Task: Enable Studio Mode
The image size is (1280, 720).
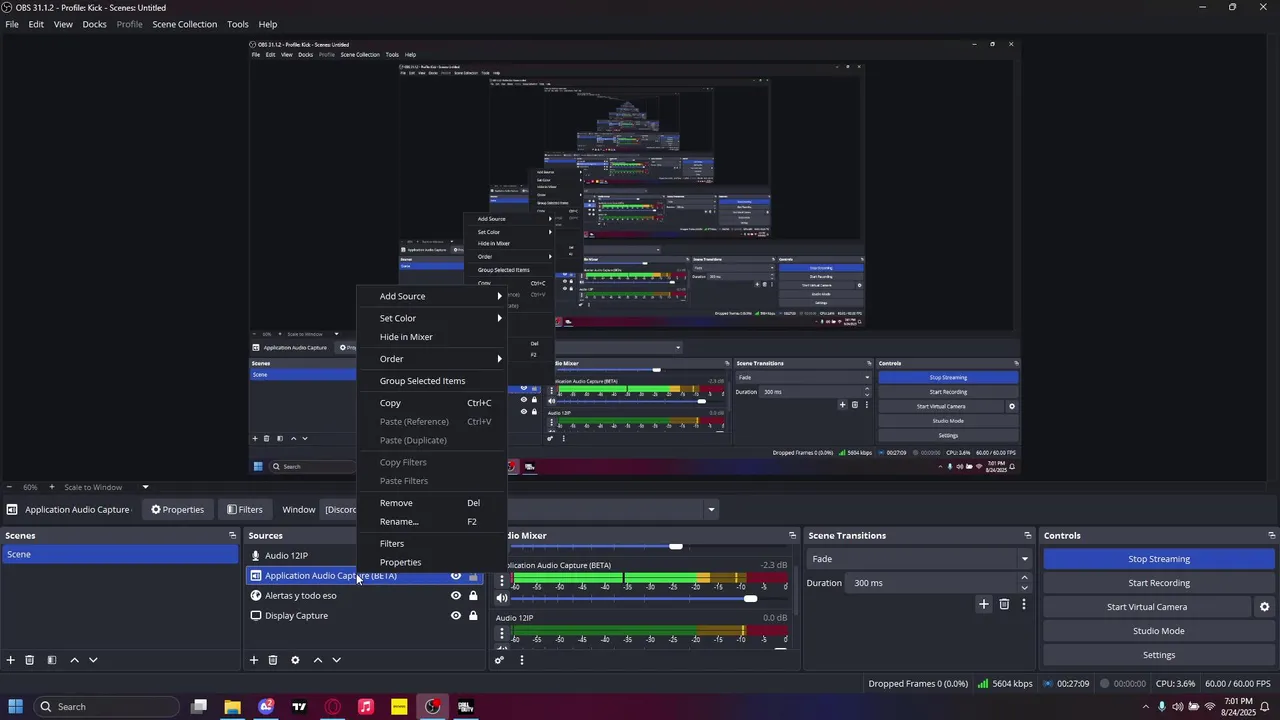Action: click(1159, 631)
